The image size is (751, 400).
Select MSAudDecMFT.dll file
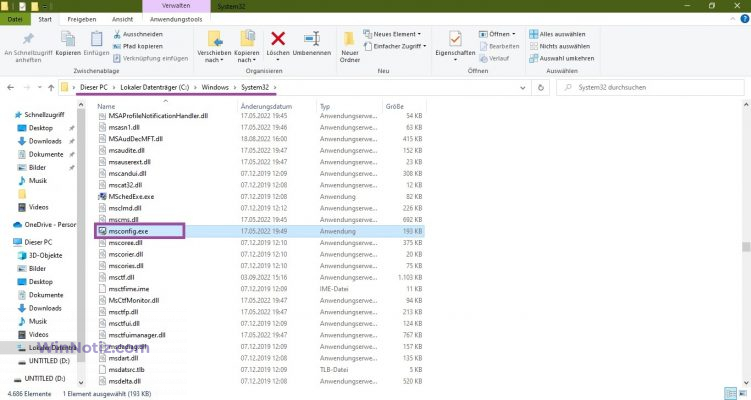point(130,138)
